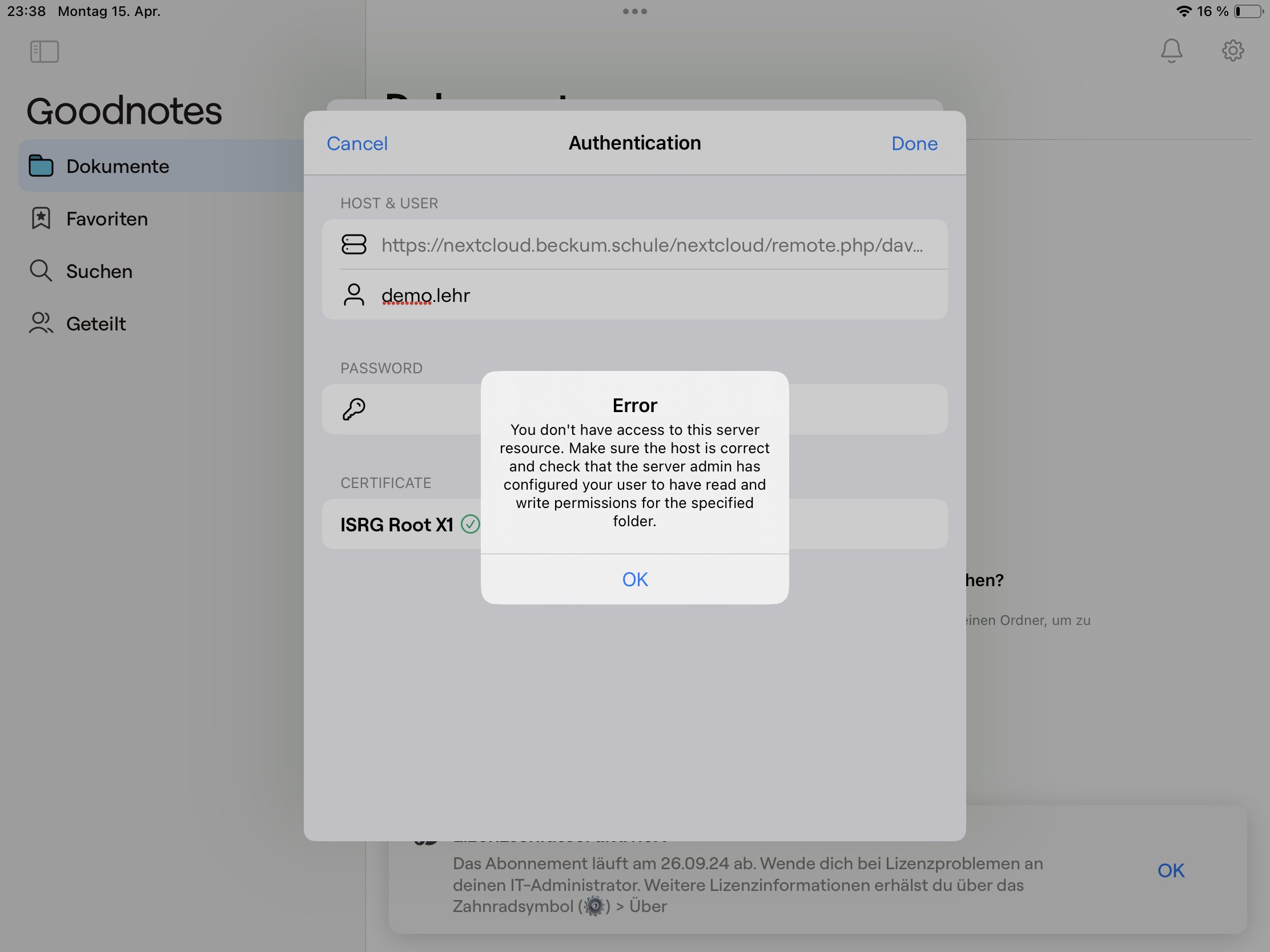Screen dimensions: 1270x952
Task: Open the settings gear
Action: 1233,50
